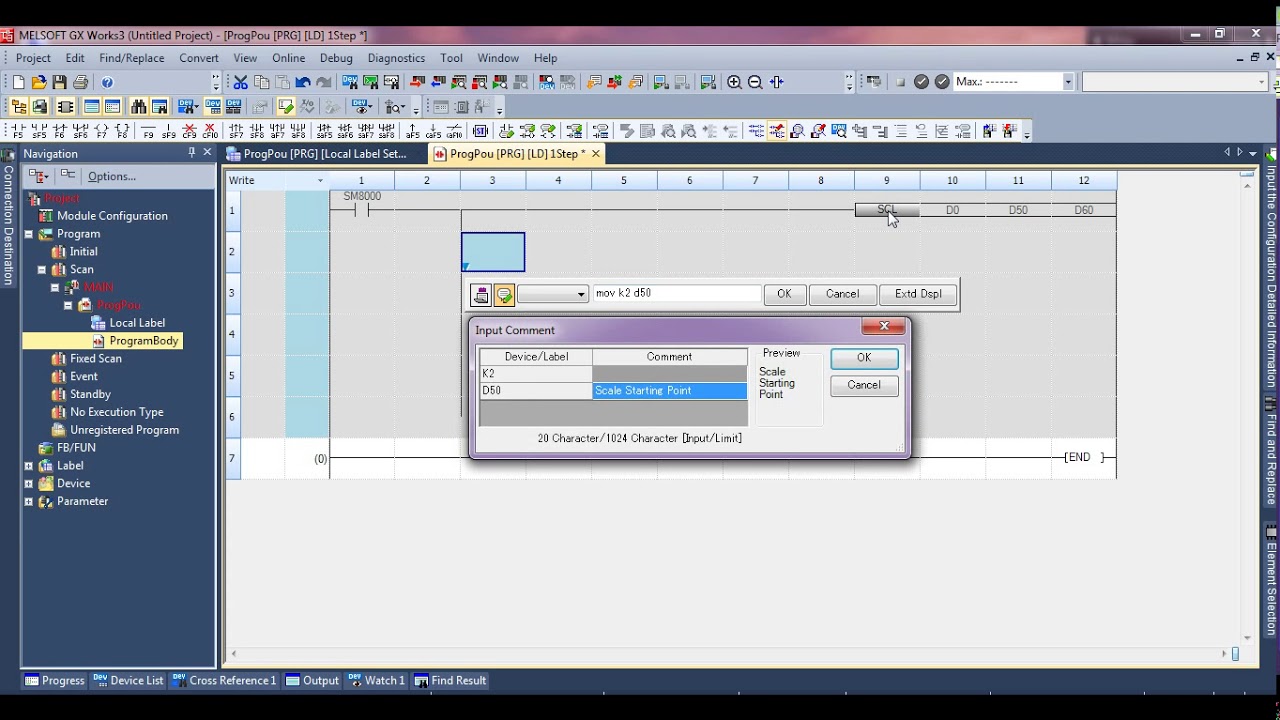Open the Diagnostics menu

click(x=396, y=58)
